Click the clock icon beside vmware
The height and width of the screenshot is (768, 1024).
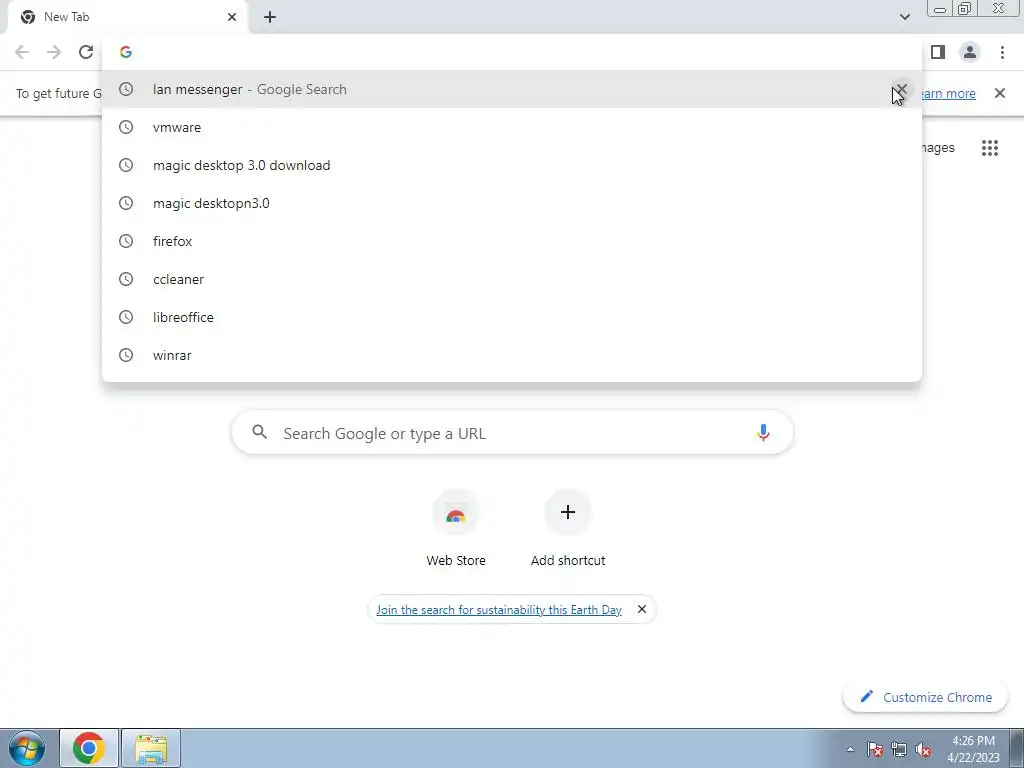pyautogui.click(x=126, y=127)
